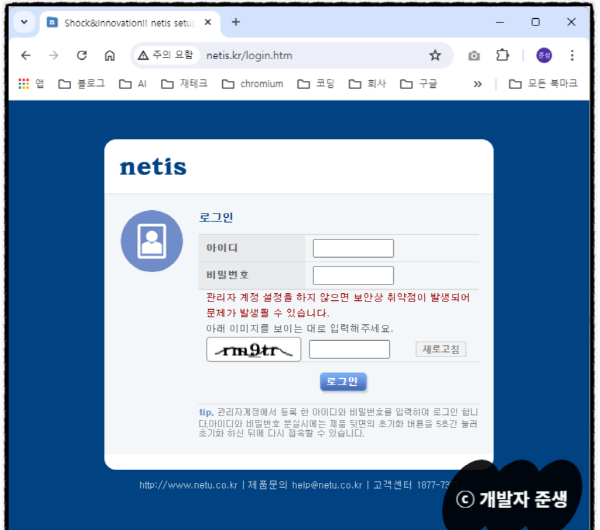Open the tab search dropdown arrow

click(24, 22)
